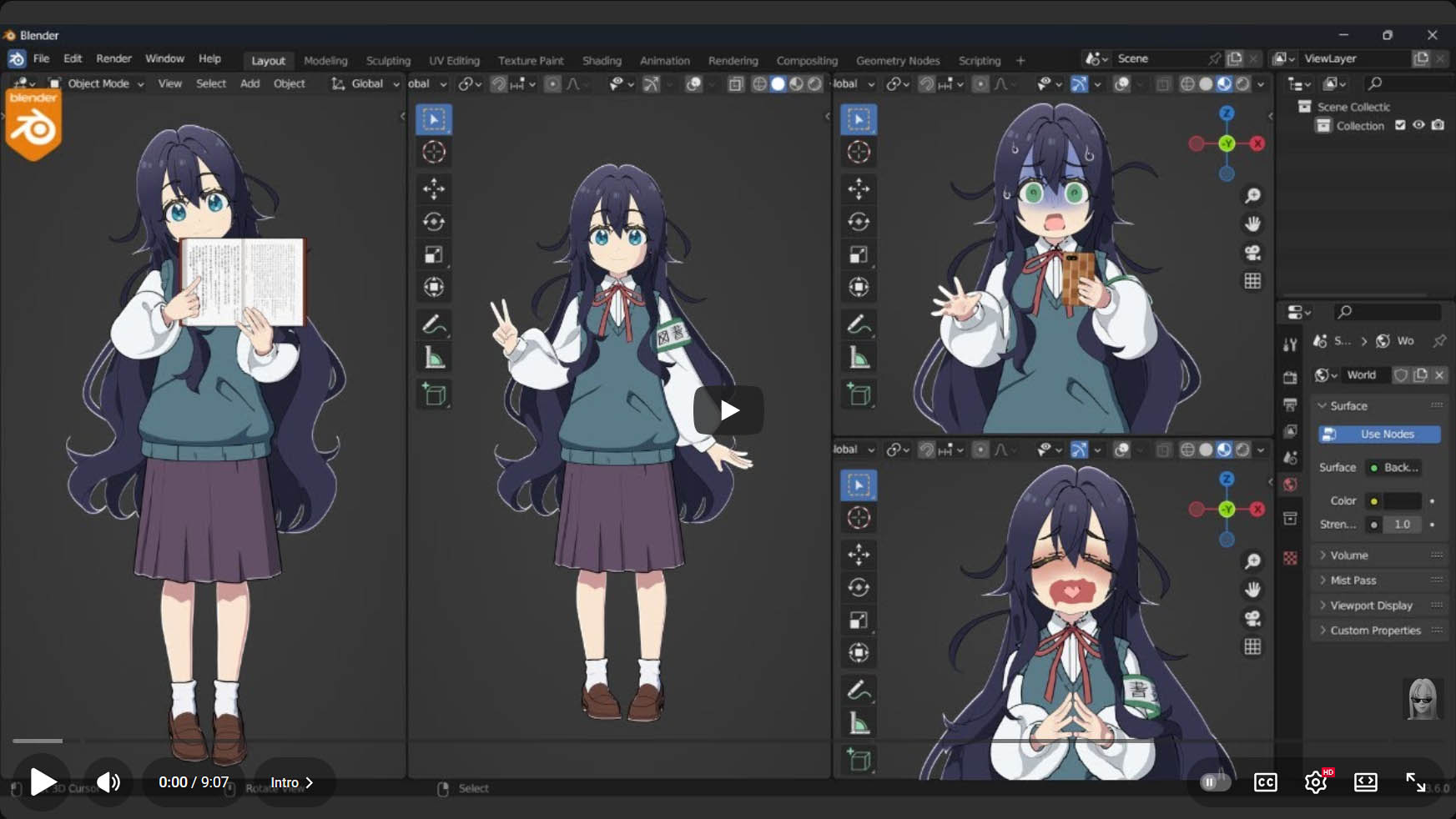Open the Output properties tab

tap(1290, 404)
